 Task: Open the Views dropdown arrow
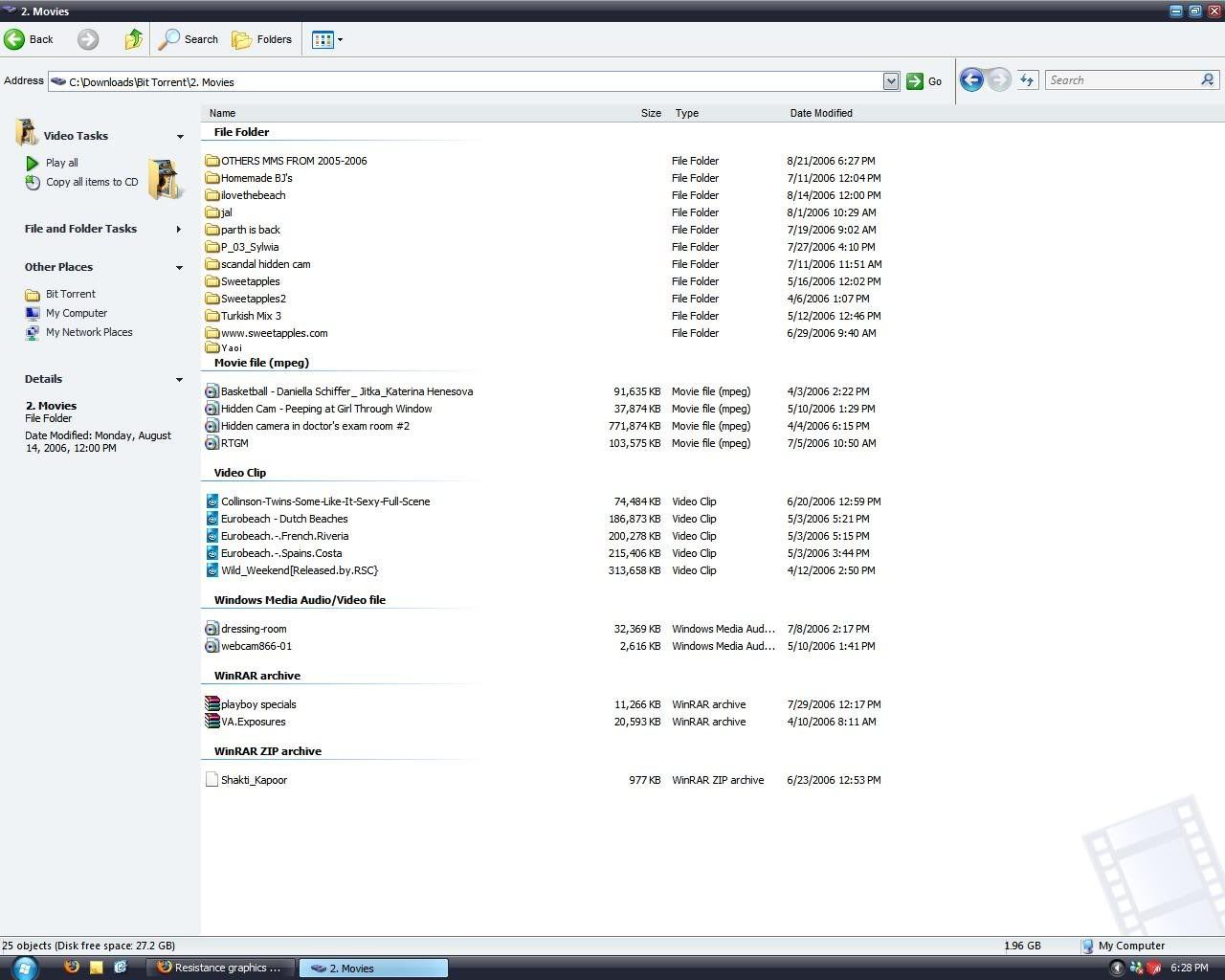[x=340, y=40]
